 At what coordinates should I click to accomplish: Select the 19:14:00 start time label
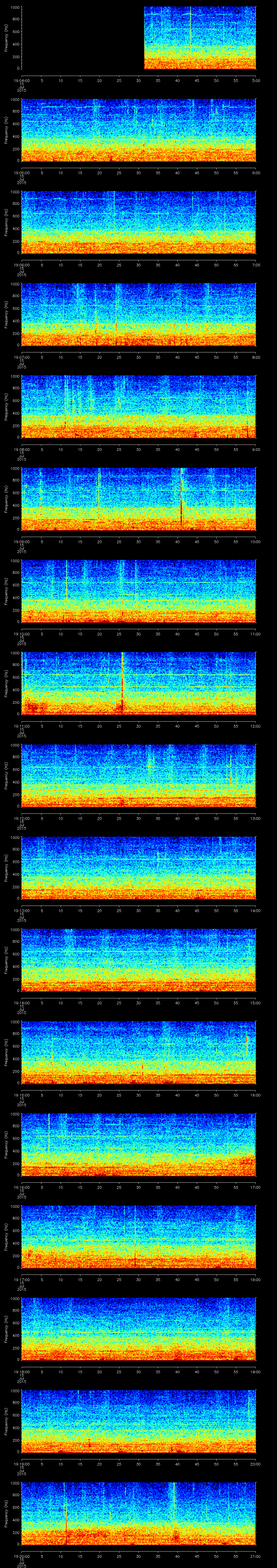[x=21, y=1003]
